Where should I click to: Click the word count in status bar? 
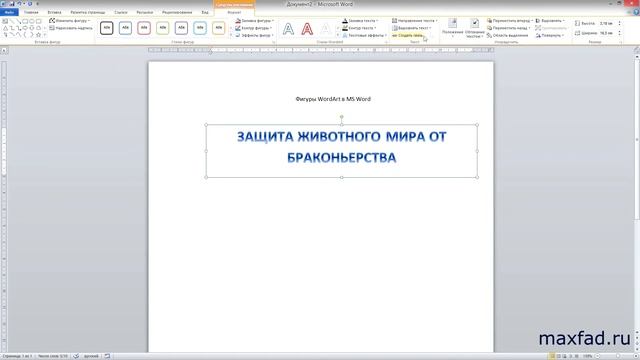[53, 356]
